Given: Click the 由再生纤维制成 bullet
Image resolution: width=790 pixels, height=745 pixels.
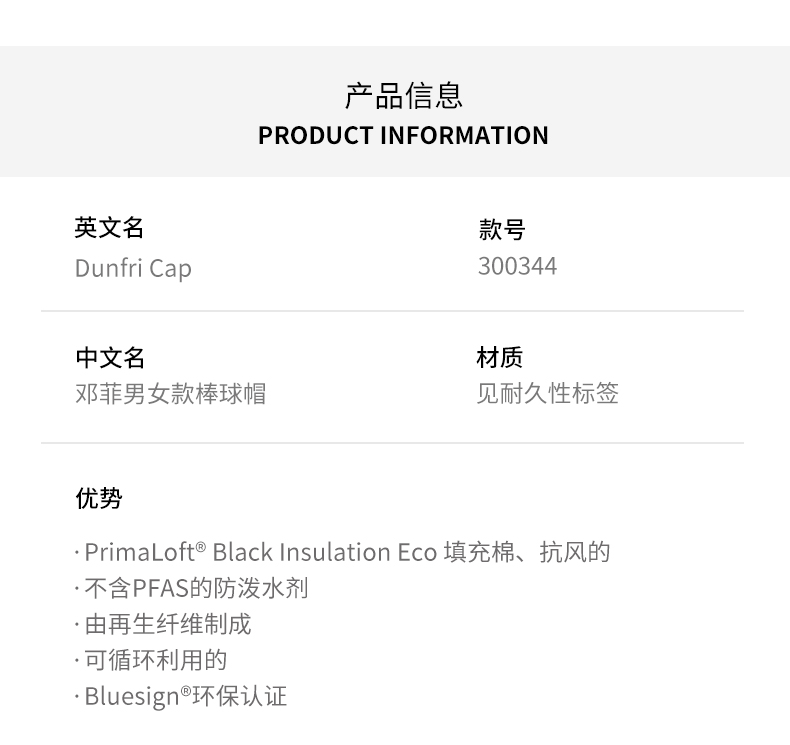Looking at the screenshot, I should click(168, 624).
